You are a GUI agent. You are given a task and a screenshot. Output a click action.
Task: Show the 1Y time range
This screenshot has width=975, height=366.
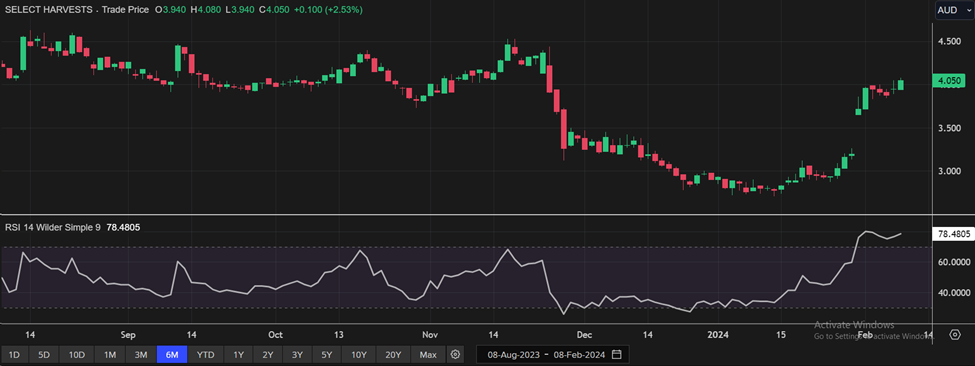238,355
